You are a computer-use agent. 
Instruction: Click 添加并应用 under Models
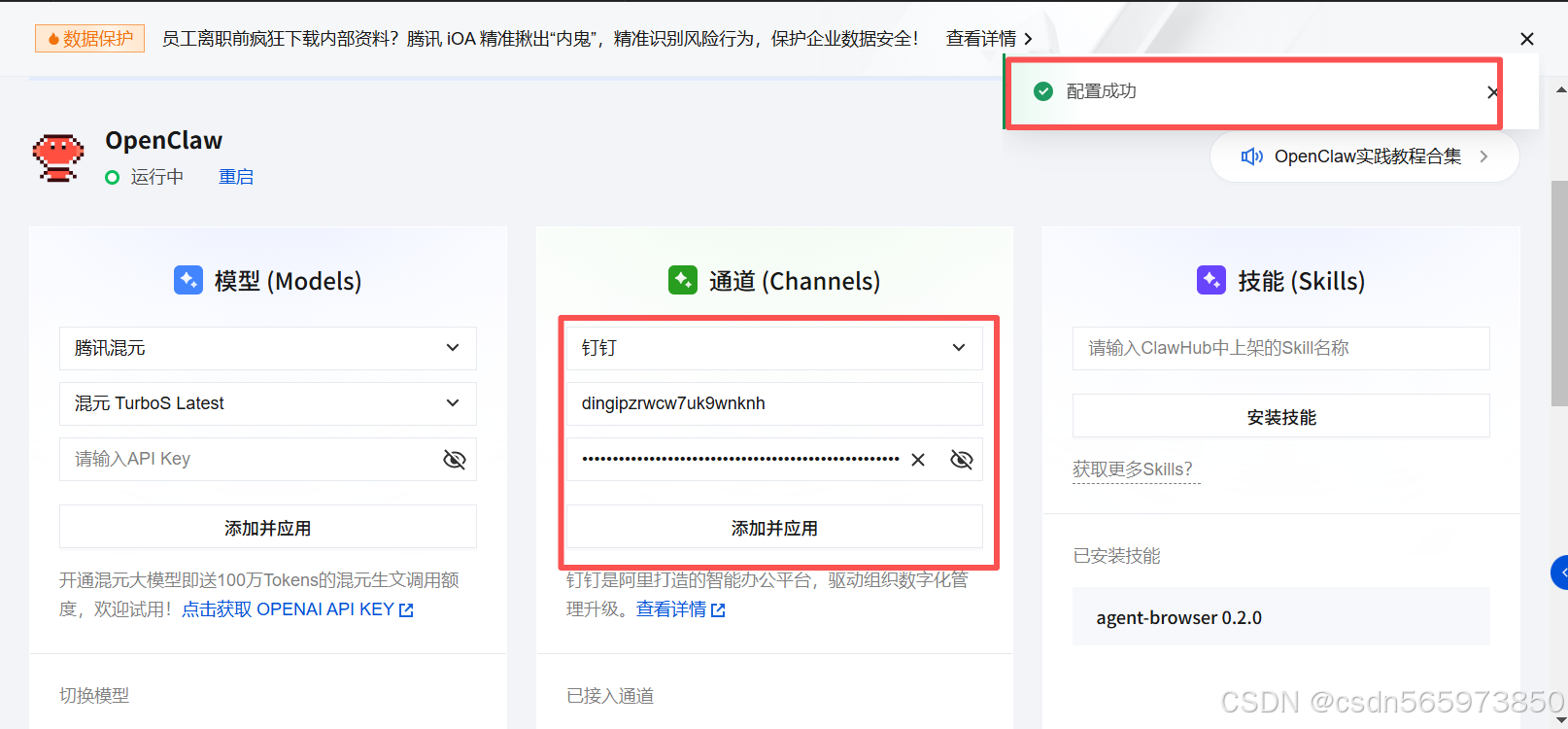pyautogui.click(x=268, y=527)
